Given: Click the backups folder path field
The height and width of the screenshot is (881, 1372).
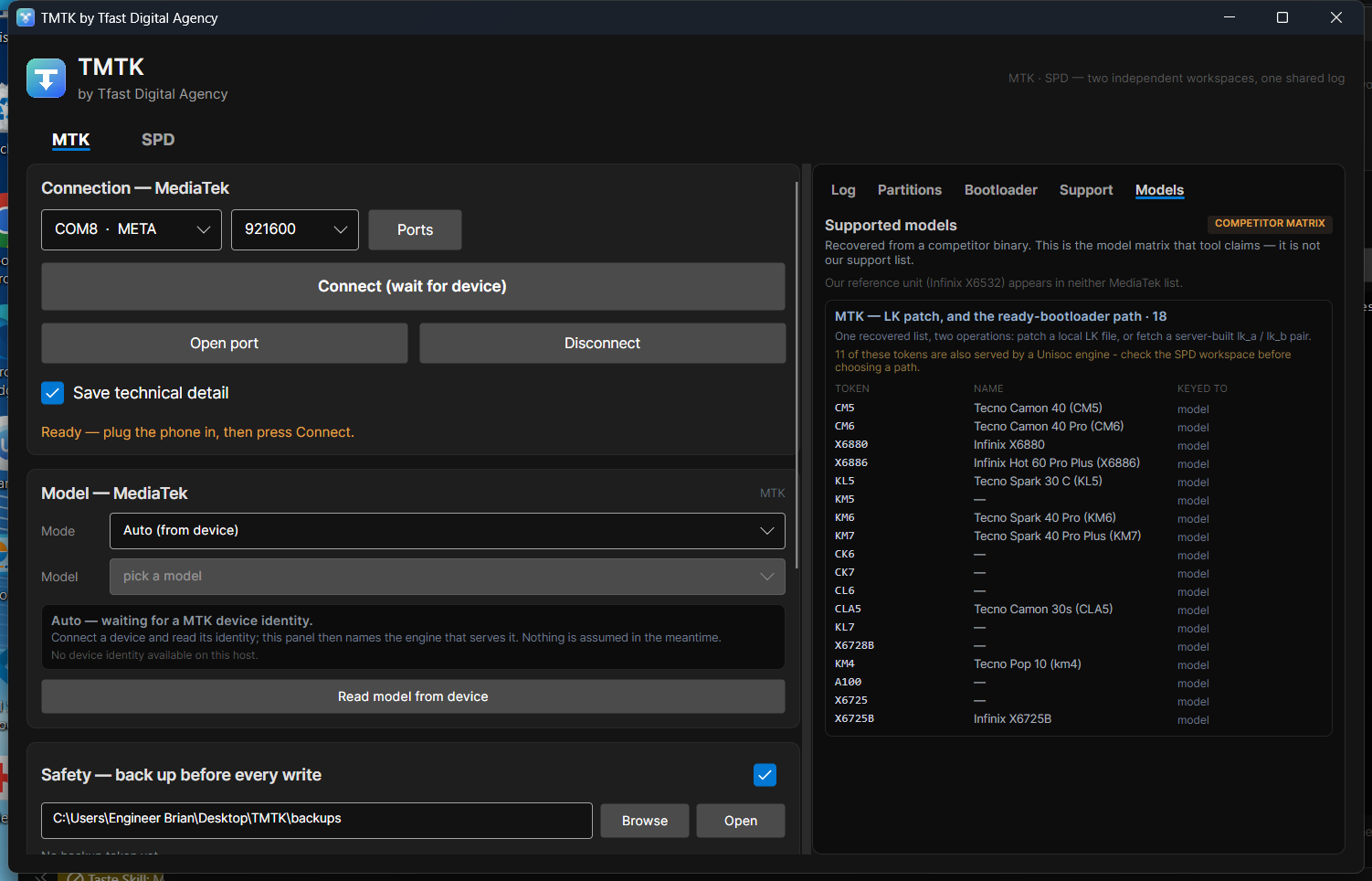Looking at the screenshot, I should tap(317, 820).
